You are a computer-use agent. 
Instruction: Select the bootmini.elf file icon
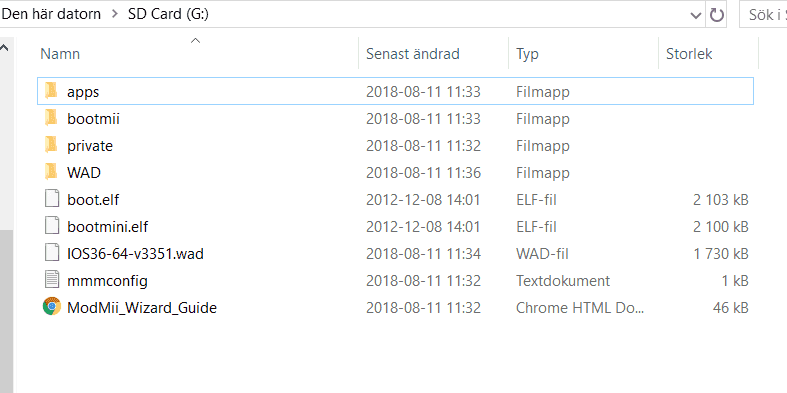pyautogui.click(x=52, y=226)
